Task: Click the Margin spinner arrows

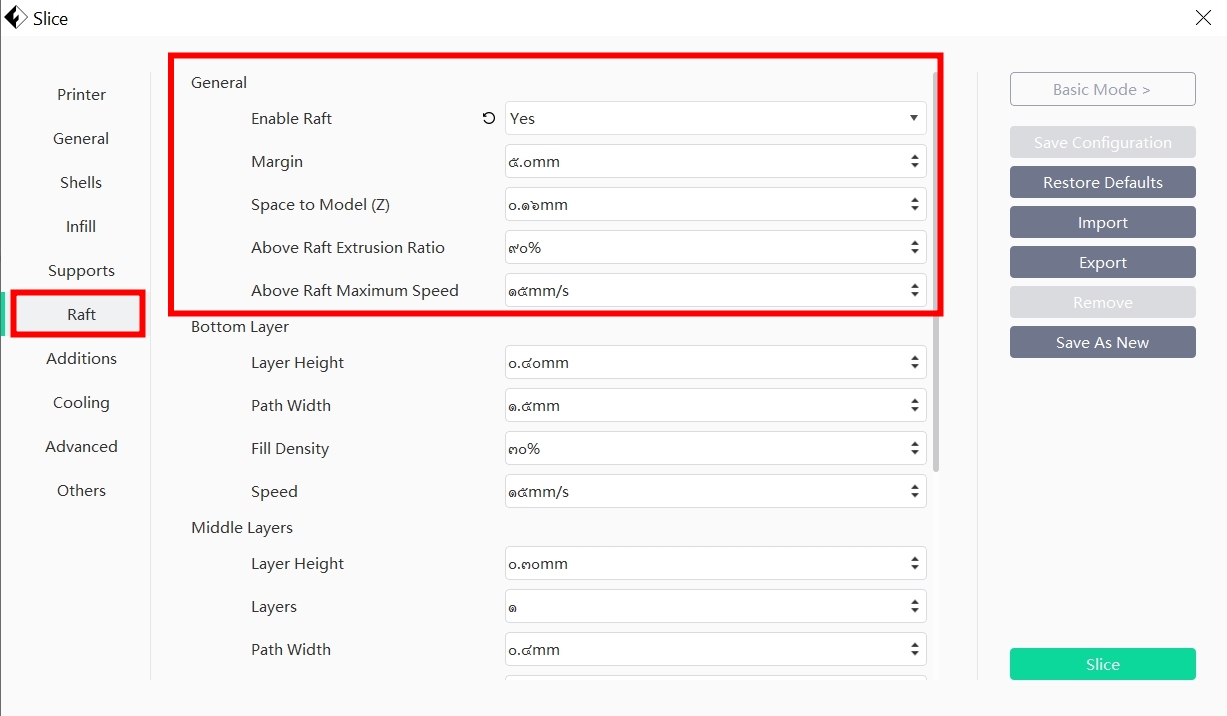Action: (x=914, y=161)
